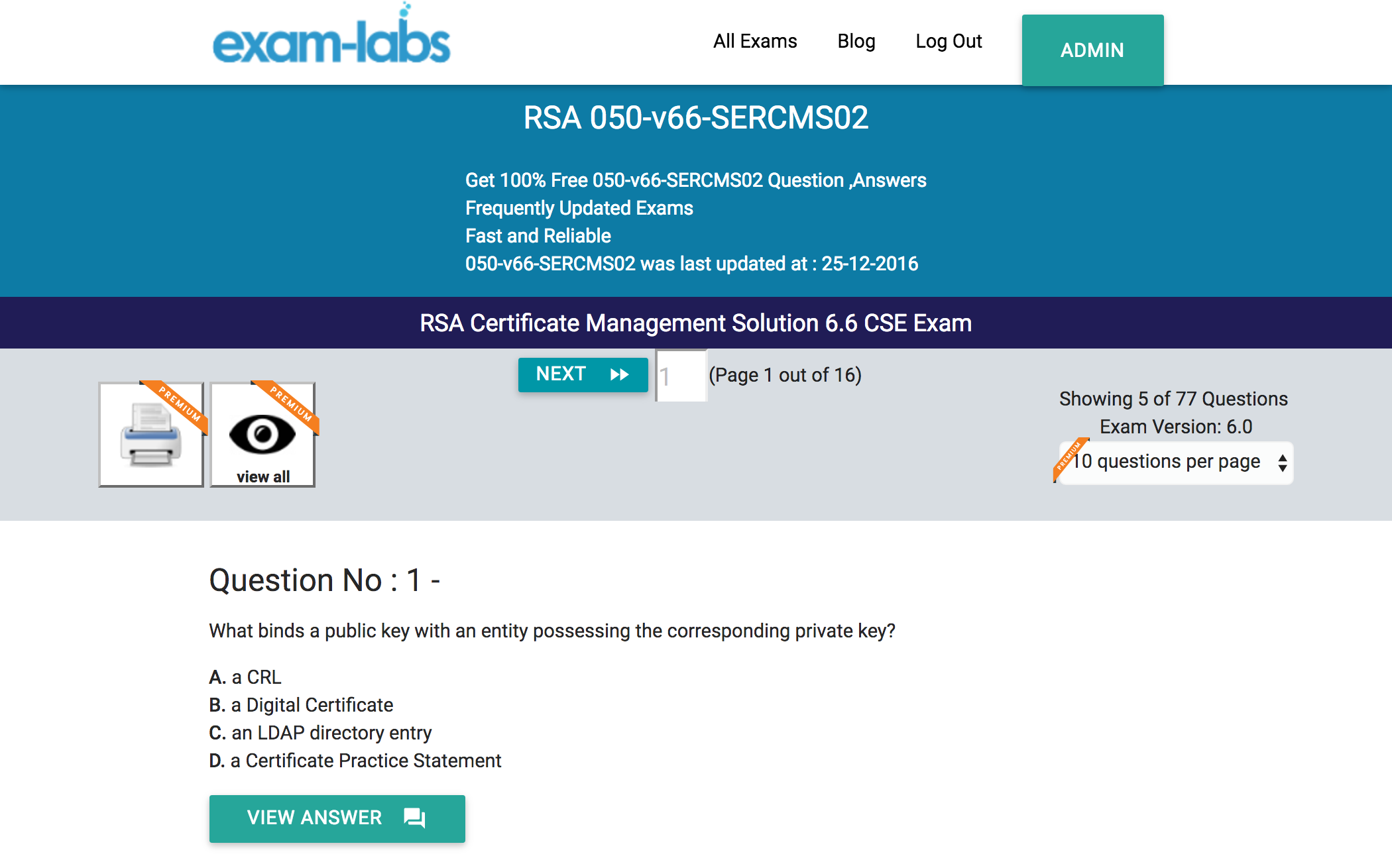Click the 'Page 1 out of 16' text

(x=785, y=375)
